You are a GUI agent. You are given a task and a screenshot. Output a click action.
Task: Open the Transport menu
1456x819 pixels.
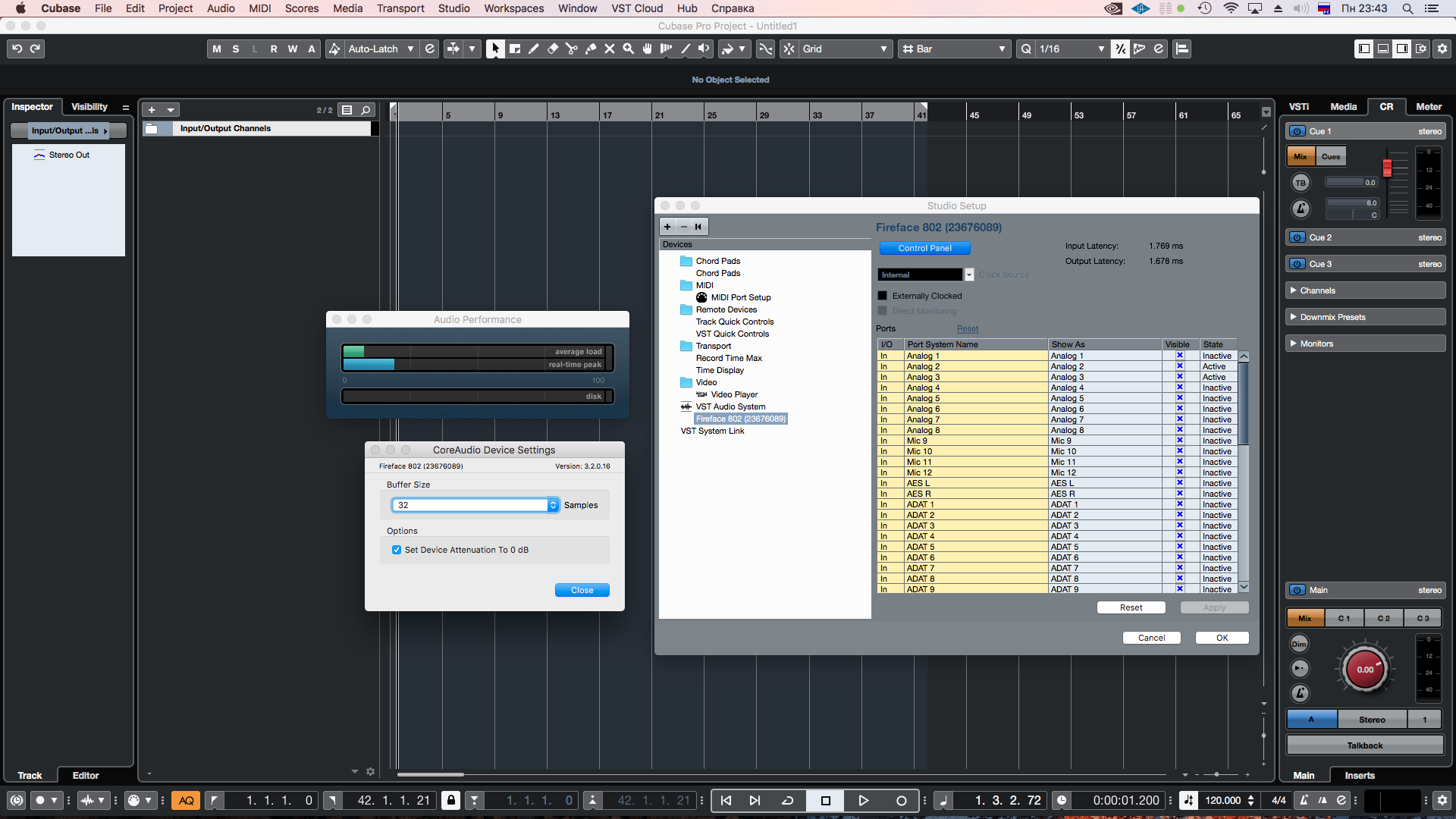(x=400, y=8)
